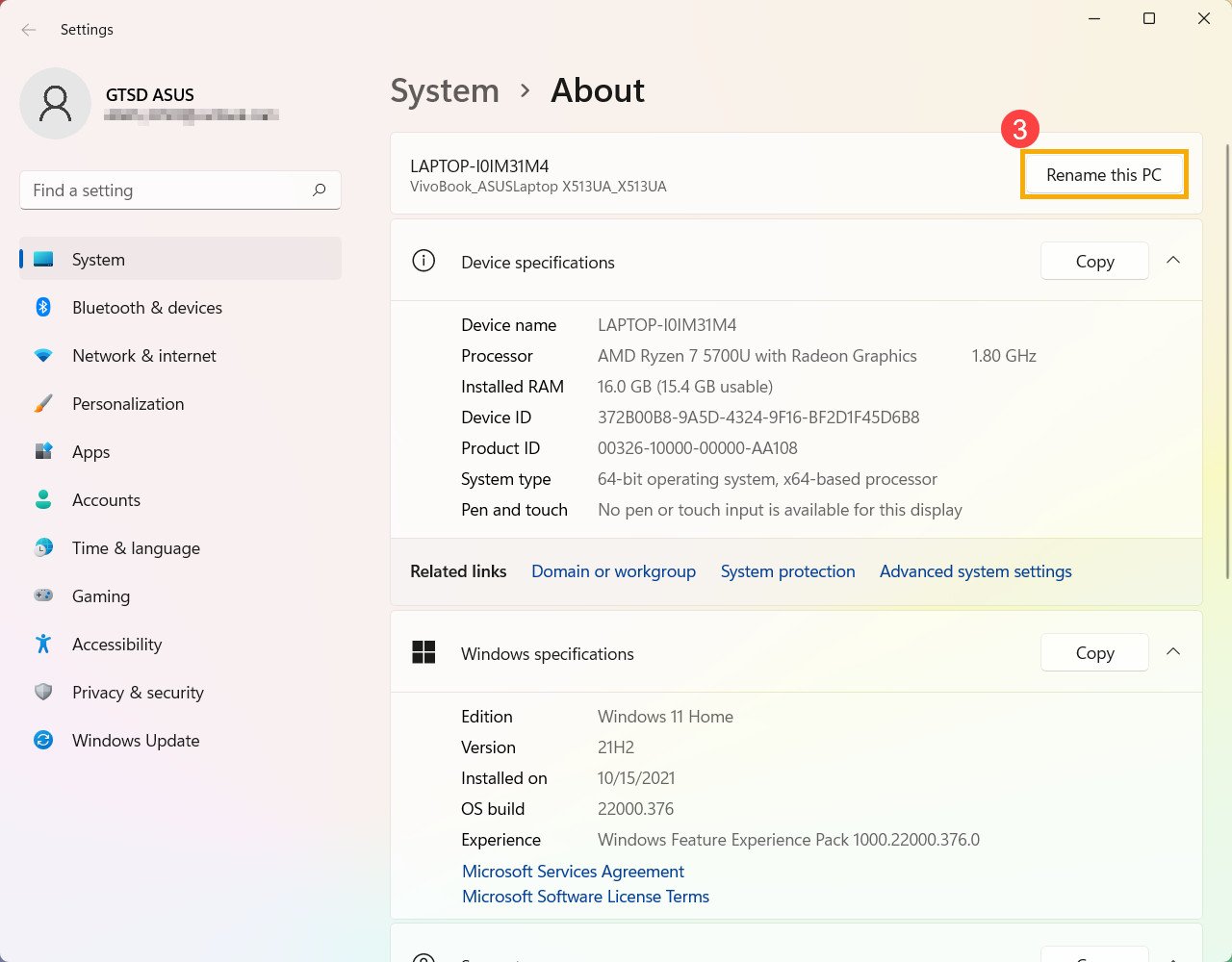The width and height of the screenshot is (1232, 962).
Task: Open Apps settings page
Action: [181, 452]
